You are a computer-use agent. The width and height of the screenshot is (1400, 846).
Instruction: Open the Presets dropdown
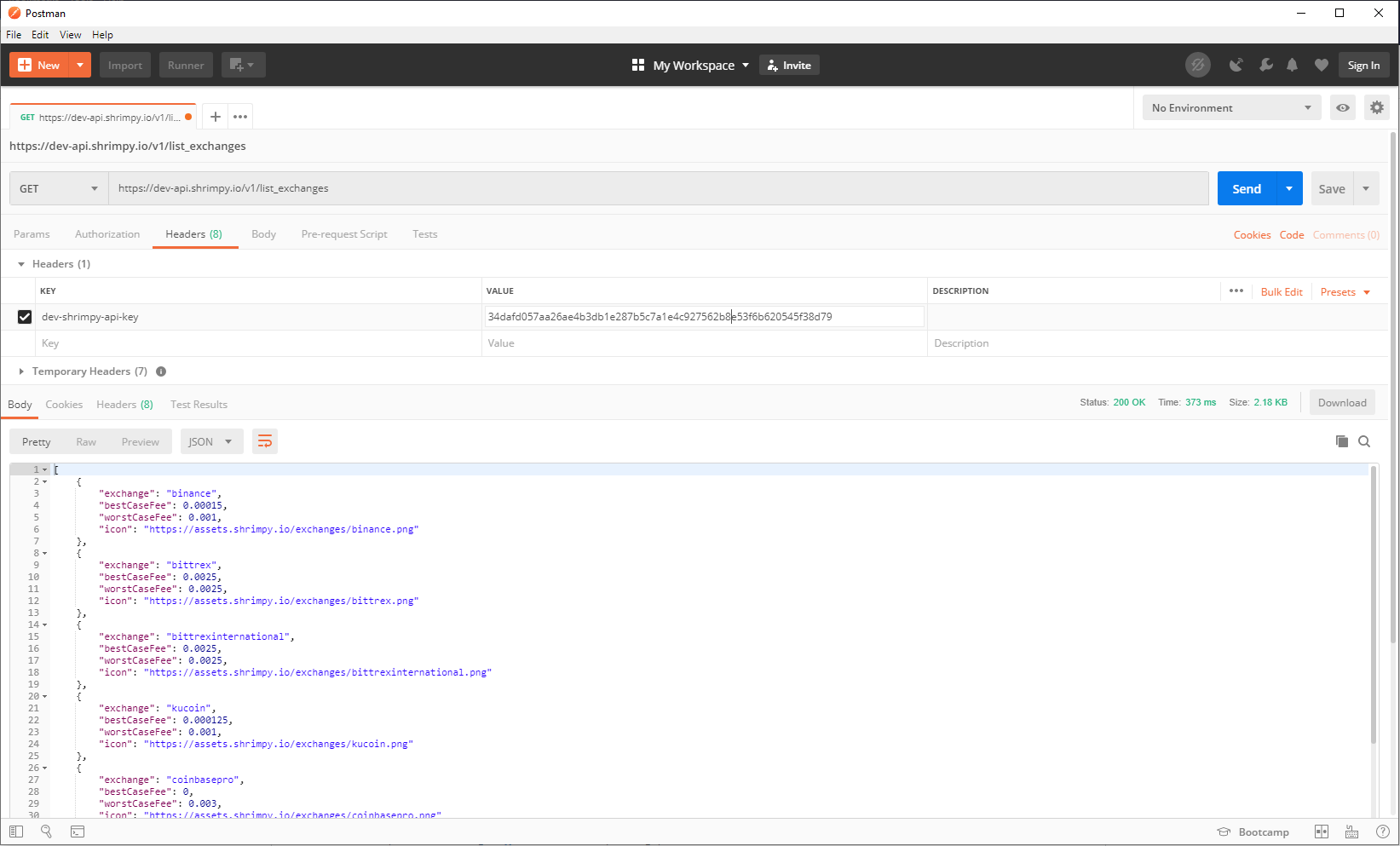(1345, 292)
